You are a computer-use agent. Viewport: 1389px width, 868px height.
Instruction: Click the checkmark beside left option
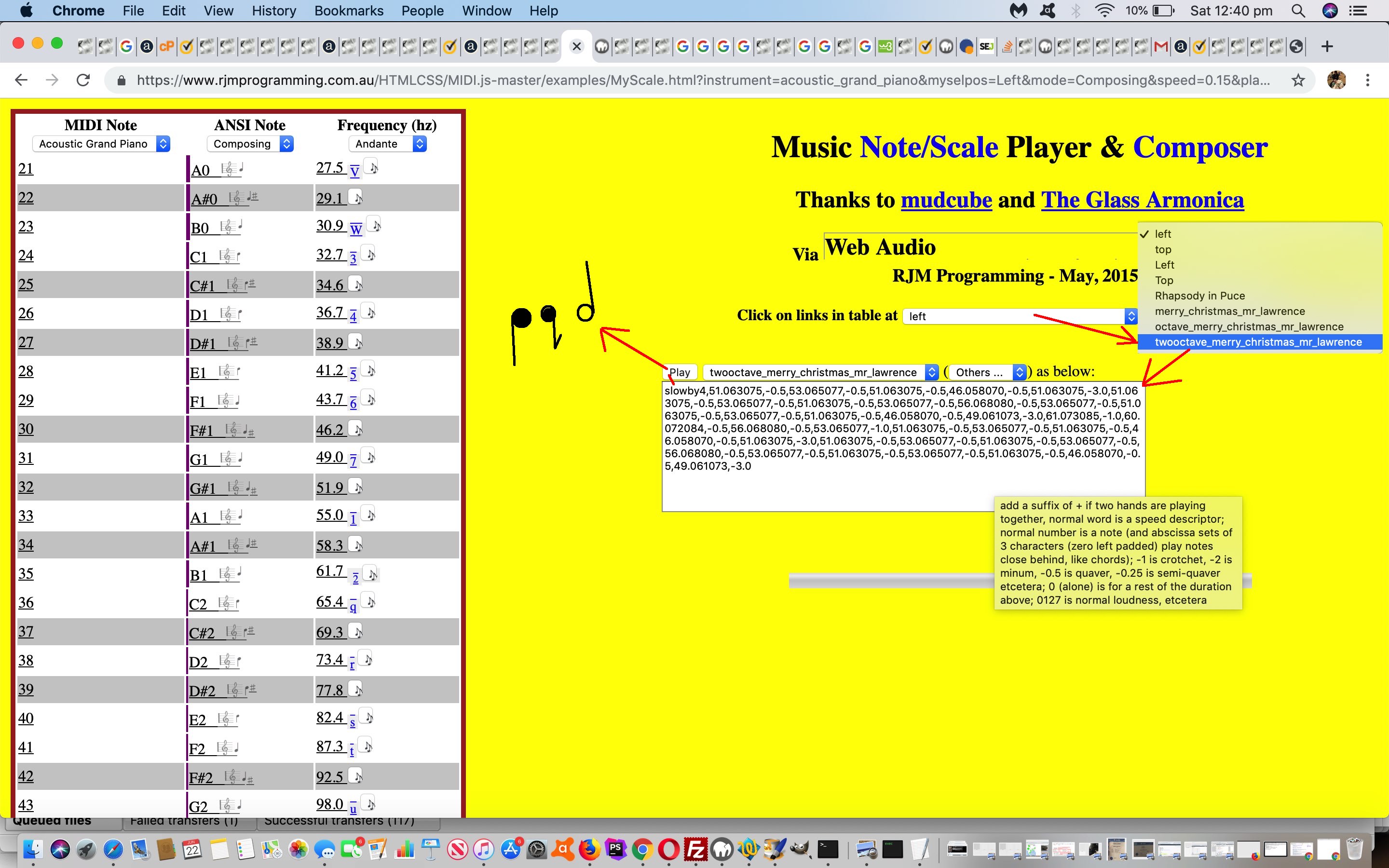pyautogui.click(x=1145, y=233)
